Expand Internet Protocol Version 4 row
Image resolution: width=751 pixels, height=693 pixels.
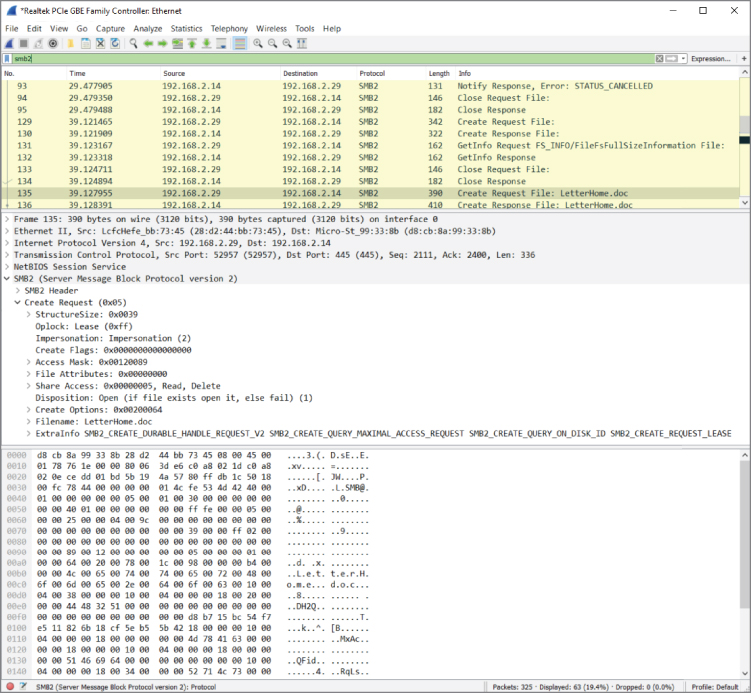pyautogui.click(x=7, y=243)
